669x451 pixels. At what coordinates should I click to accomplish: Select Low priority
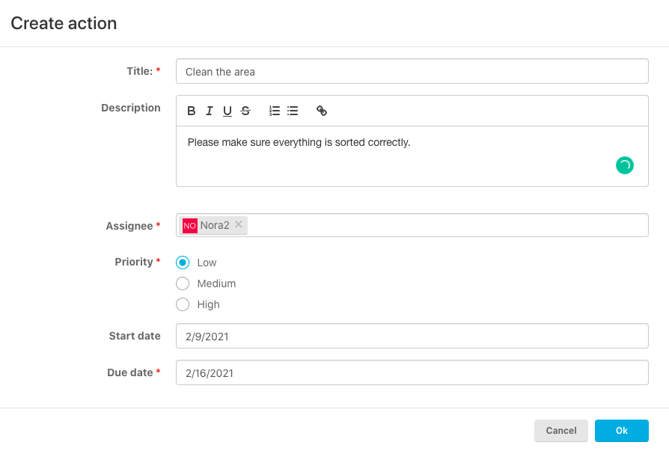(x=183, y=262)
